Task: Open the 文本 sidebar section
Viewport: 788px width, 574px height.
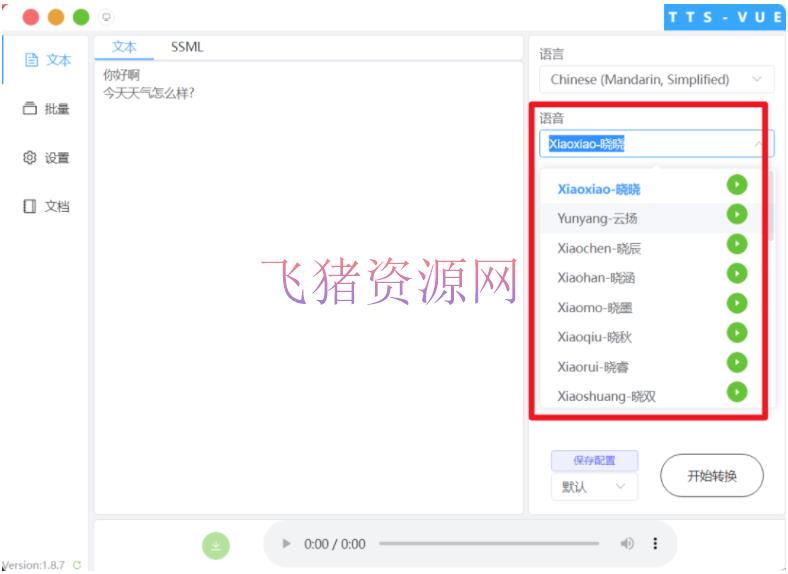Action: tap(48, 60)
